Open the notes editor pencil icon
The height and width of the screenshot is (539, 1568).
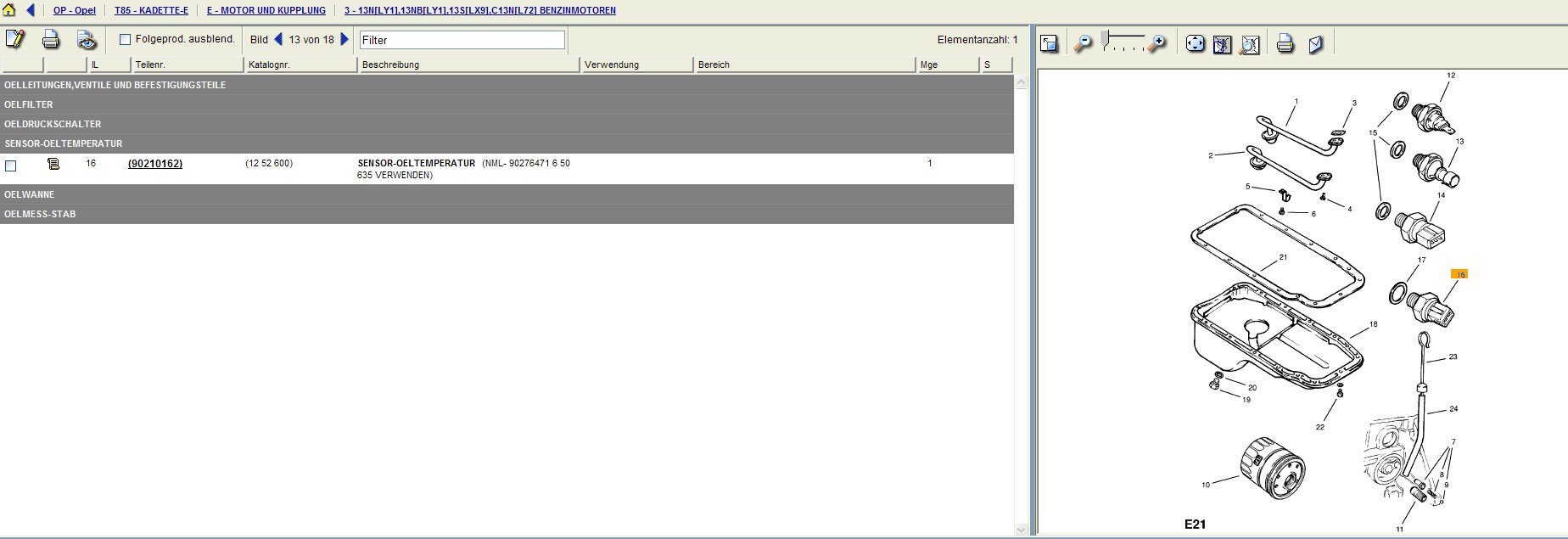15,39
